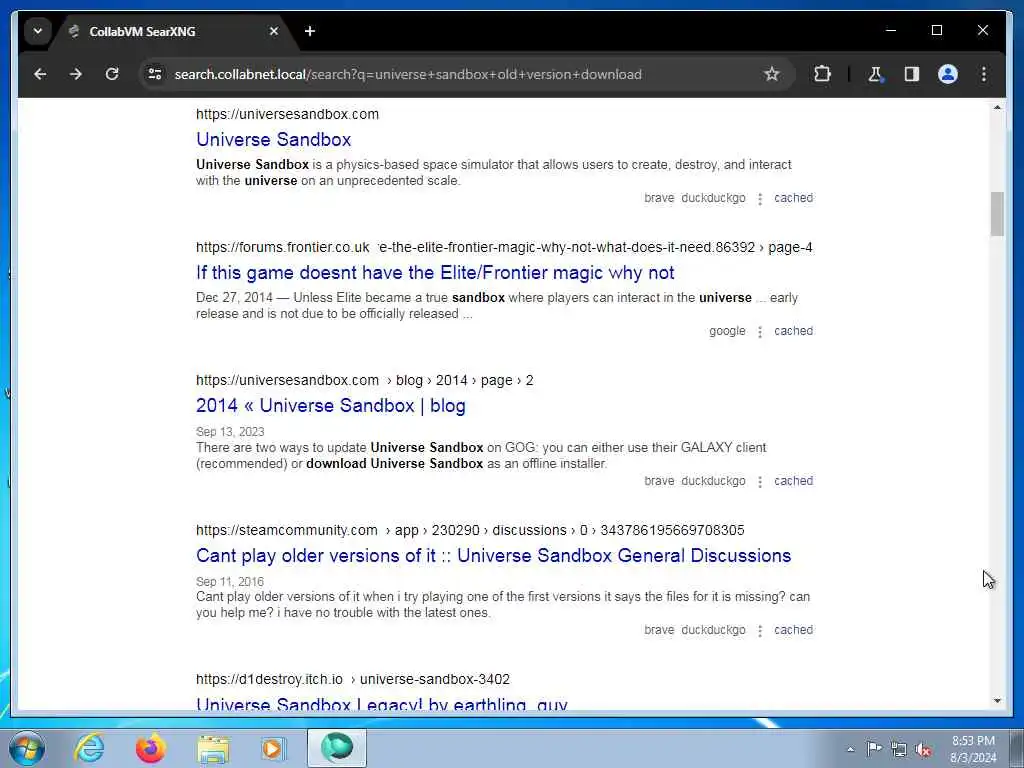Expand more options for the frontier forum result
This screenshot has width=1024, height=768.
760,332
